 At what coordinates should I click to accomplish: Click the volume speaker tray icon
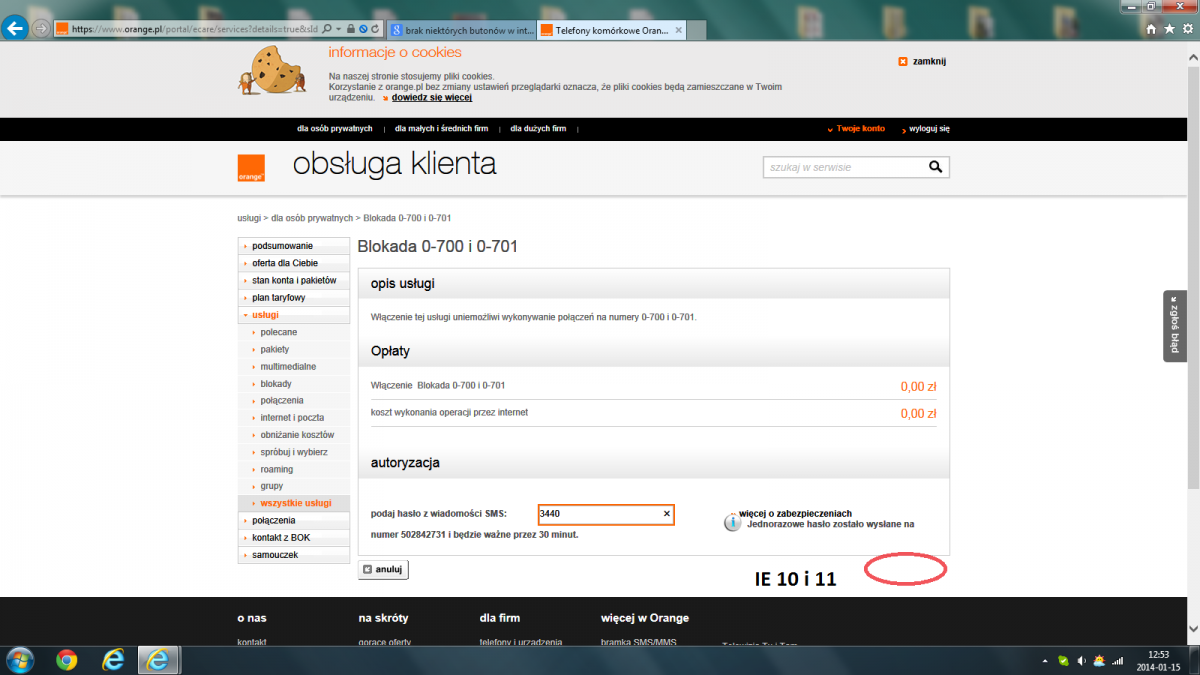(1081, 661)
